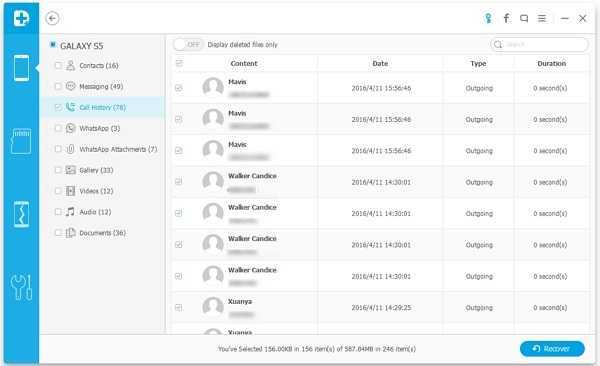
Task: Open the feedback chat icon
Action: [524, 18]
